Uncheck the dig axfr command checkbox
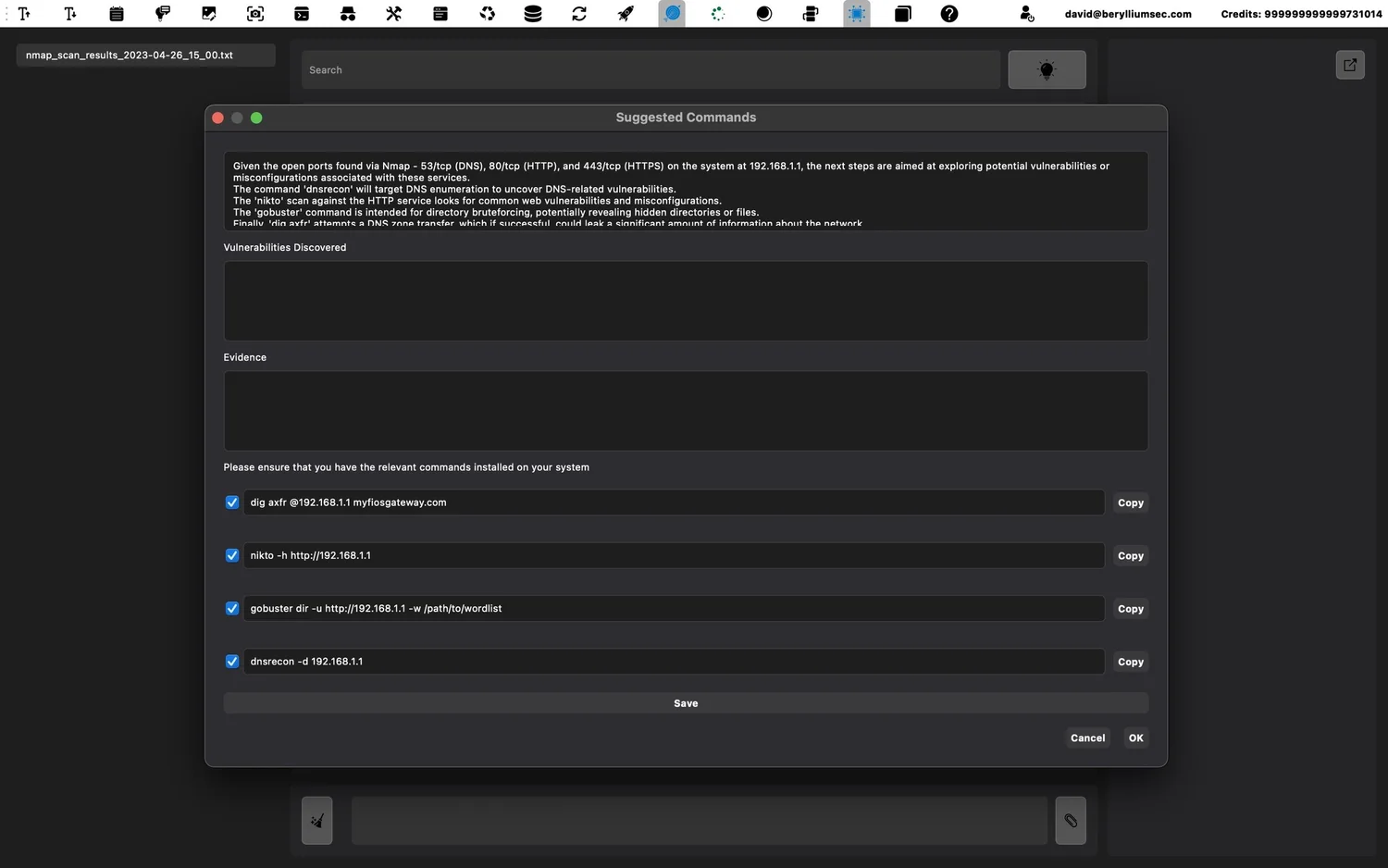Image resolution: width=1388 pixels, height=868 pixels. [x=231, y=502]
